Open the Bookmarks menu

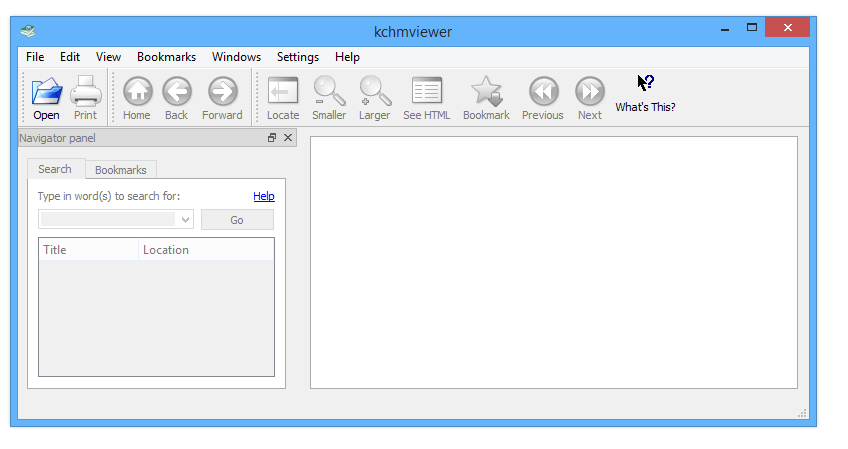coord(167,57)
